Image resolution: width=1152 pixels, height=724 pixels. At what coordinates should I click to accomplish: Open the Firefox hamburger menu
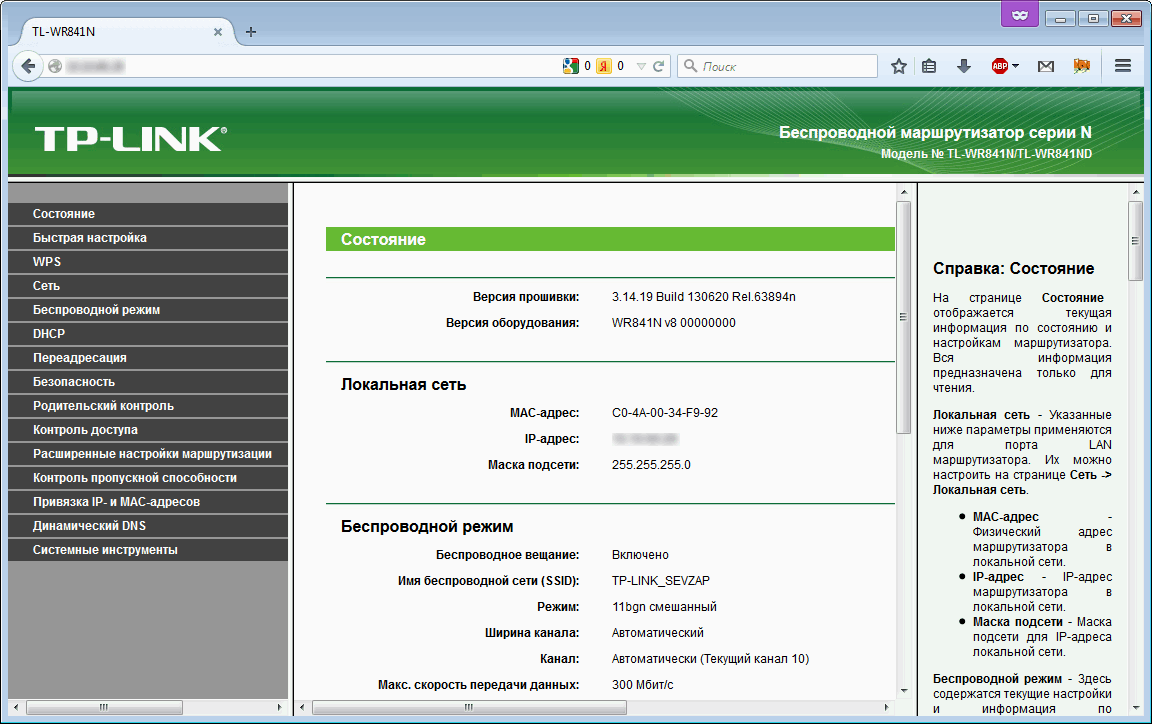(x=1123, y=66)
